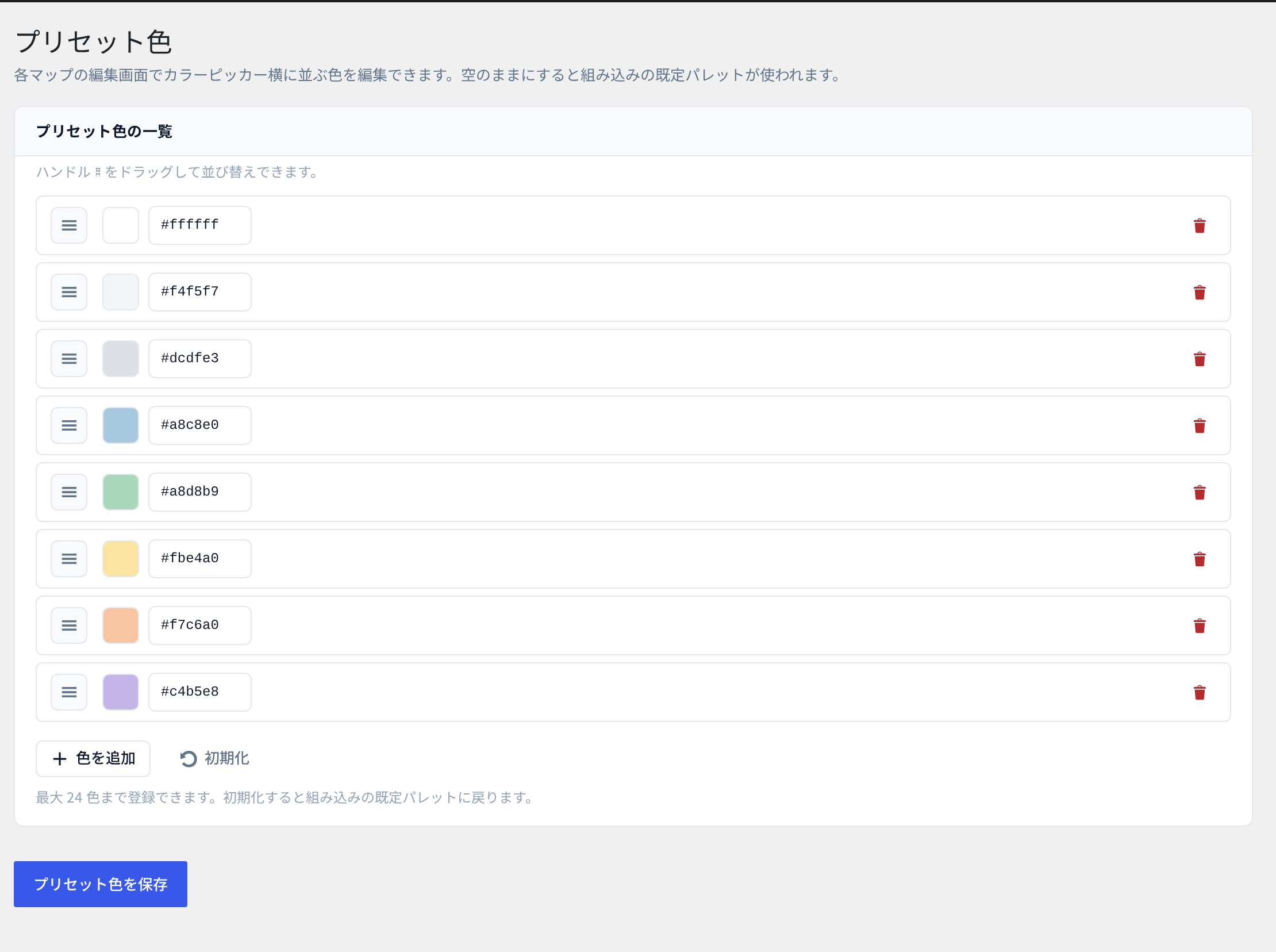Delete the #a8c8e0 preset color

pos(1200,425)
